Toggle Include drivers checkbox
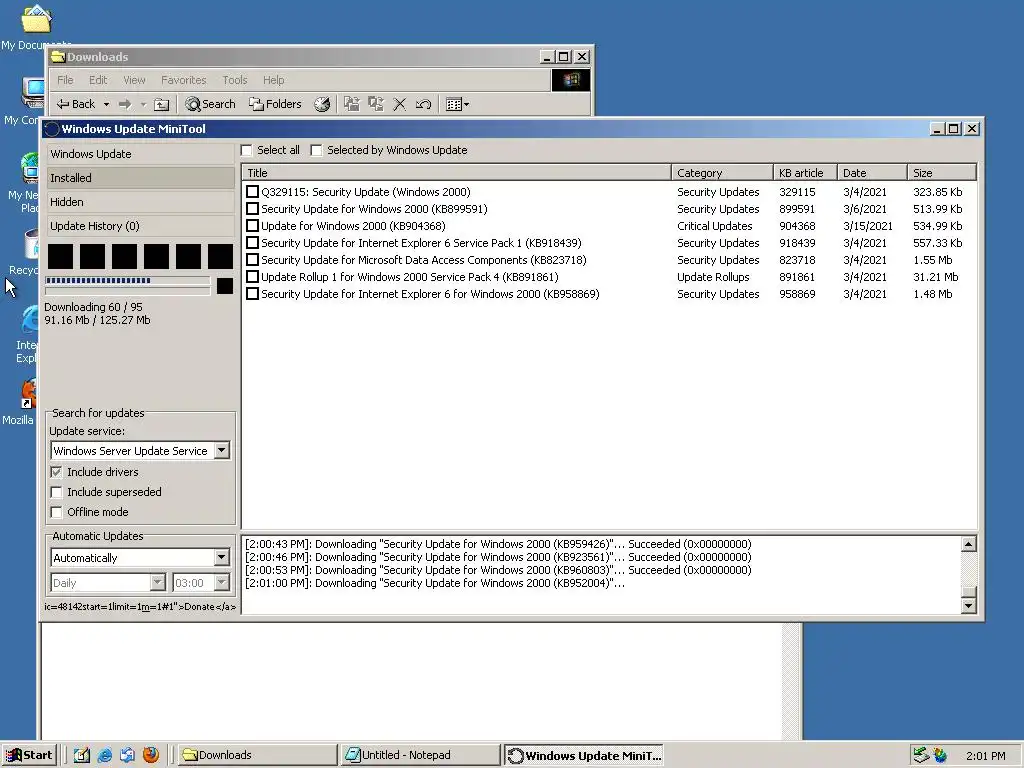The image size is (1024, 768). [x=57, y=472]
